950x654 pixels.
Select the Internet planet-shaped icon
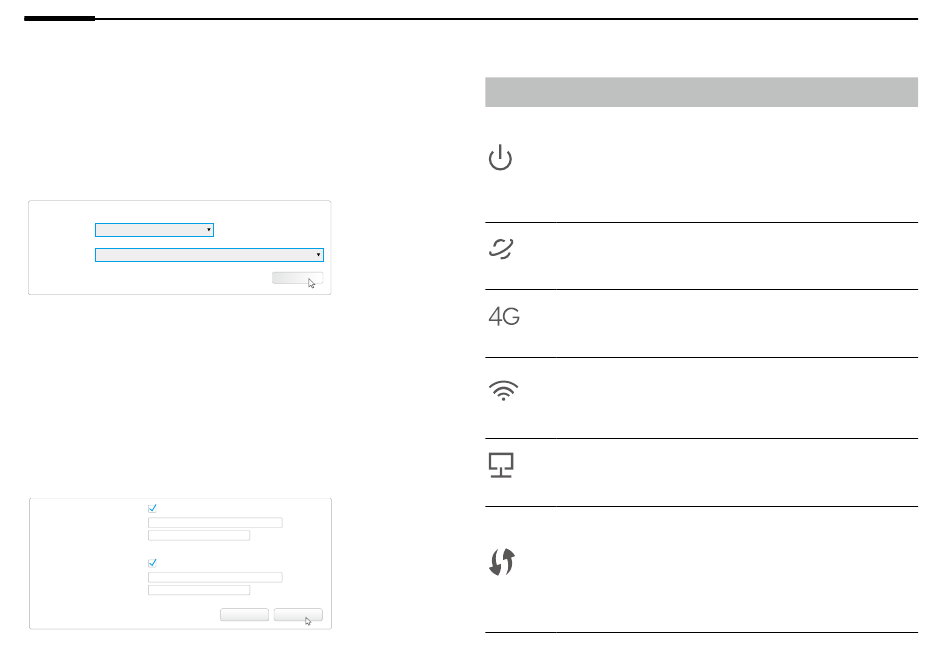[x=501, y=249]
